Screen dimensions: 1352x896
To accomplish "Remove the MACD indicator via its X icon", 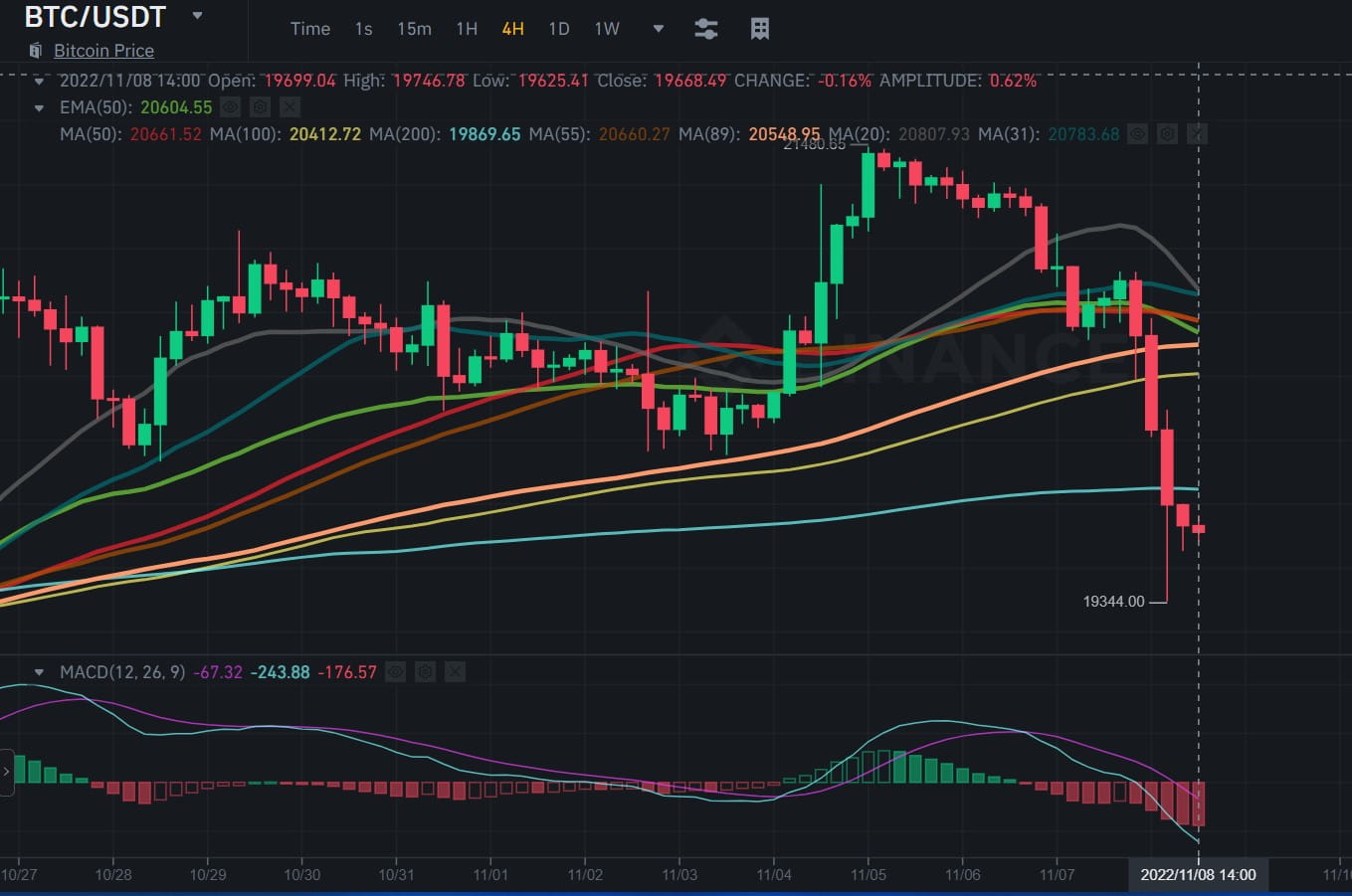I will point(455,671).
